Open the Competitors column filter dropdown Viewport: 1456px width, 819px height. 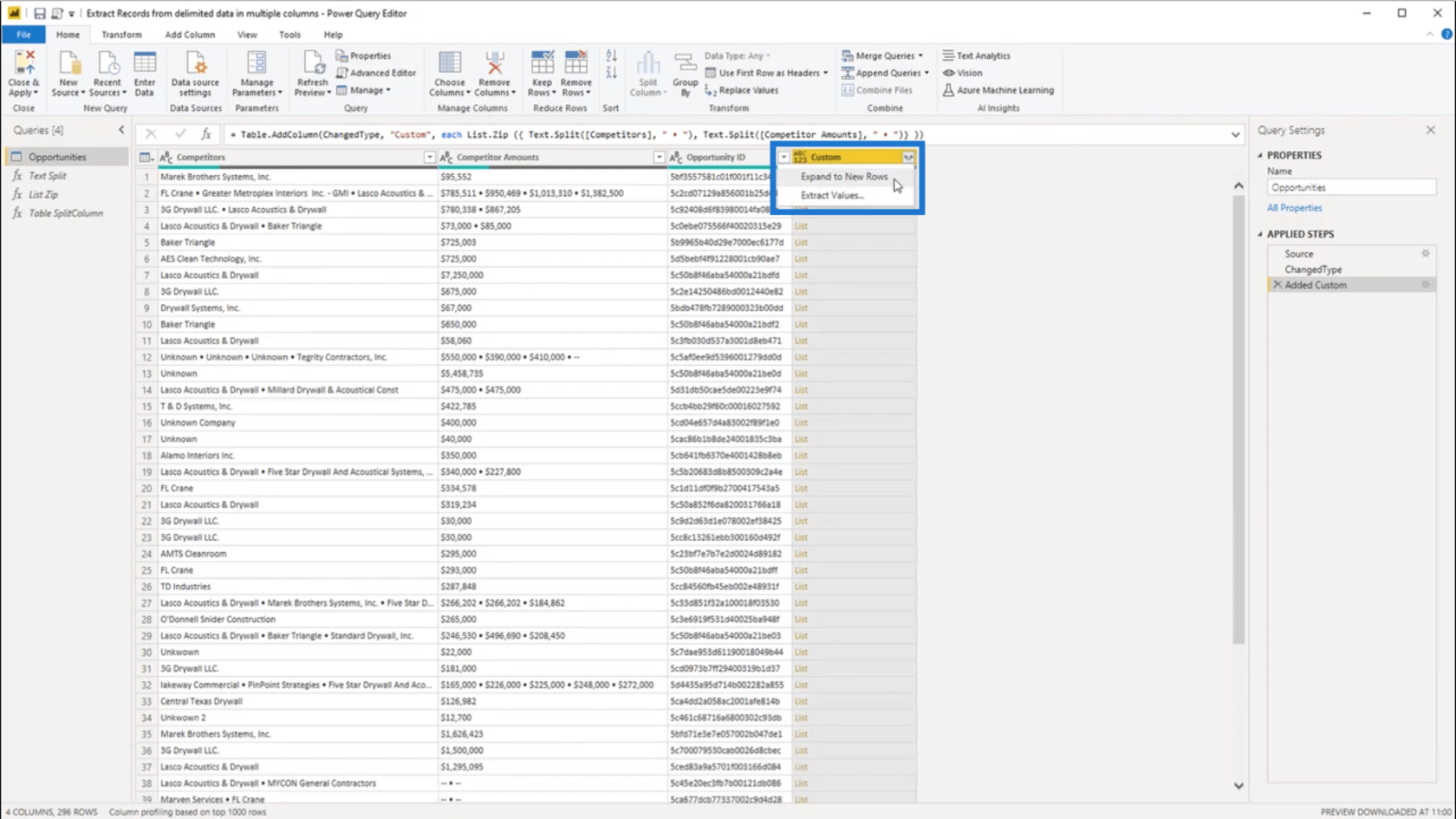(429, 157)
